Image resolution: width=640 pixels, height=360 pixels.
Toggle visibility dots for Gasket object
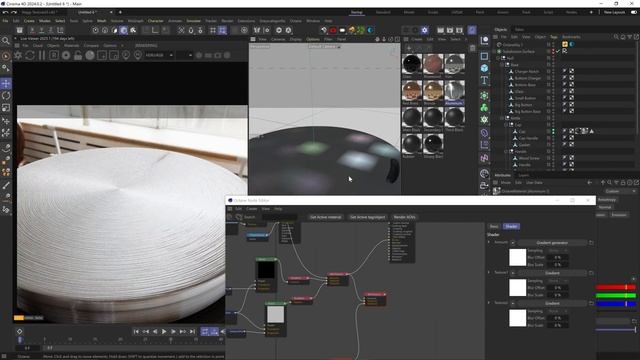point(553,145)
